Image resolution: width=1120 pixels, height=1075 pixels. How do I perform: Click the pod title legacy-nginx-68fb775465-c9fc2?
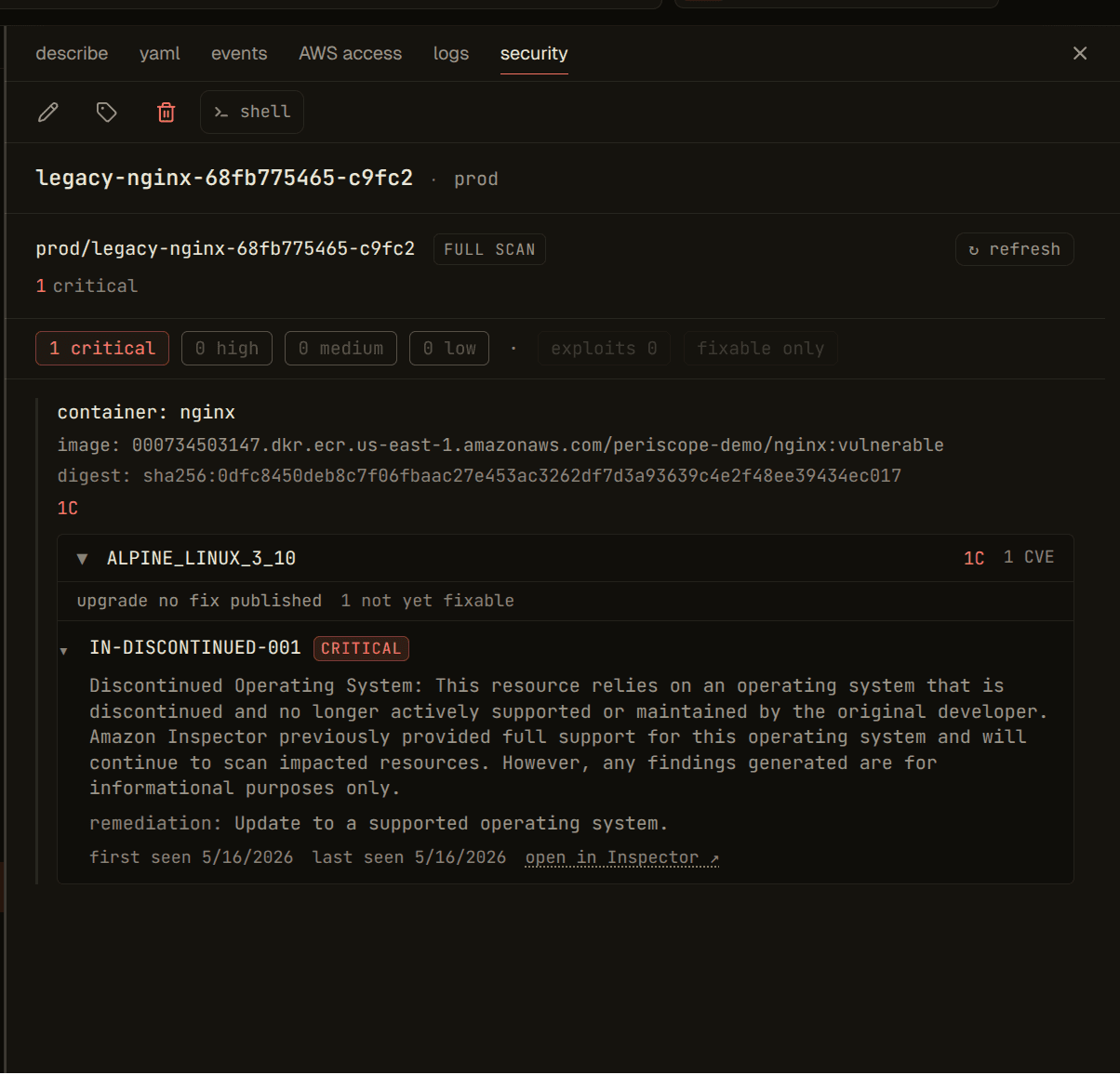coord(224,178)
